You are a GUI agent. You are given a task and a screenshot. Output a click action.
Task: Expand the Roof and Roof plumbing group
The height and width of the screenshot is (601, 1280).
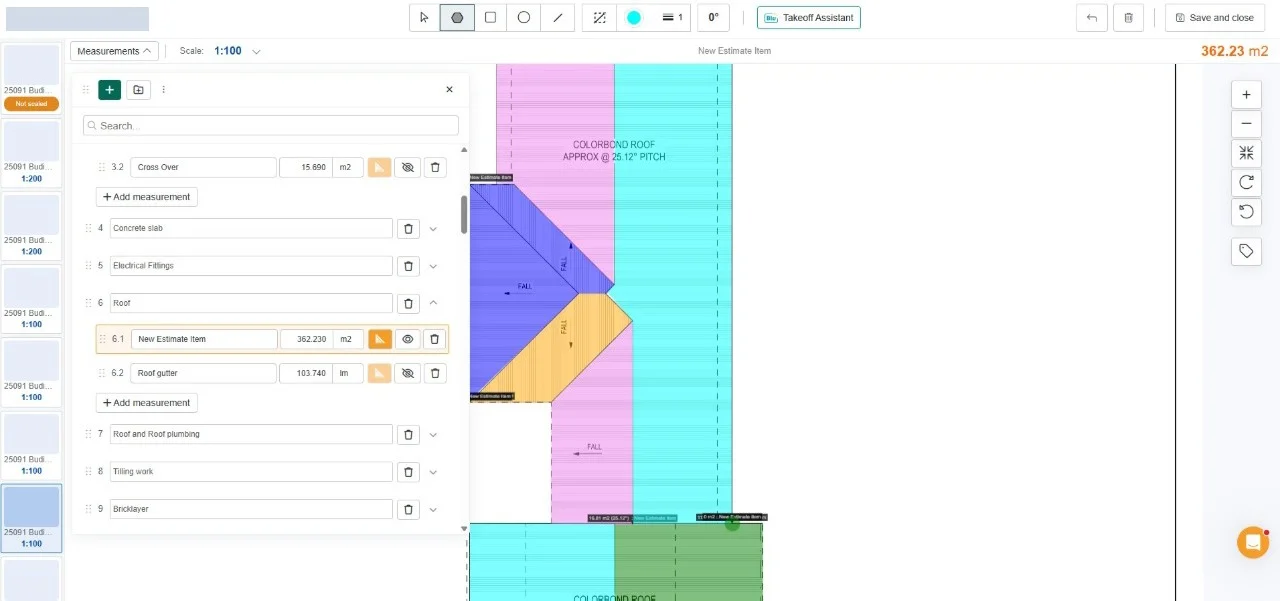click(433, 434)
